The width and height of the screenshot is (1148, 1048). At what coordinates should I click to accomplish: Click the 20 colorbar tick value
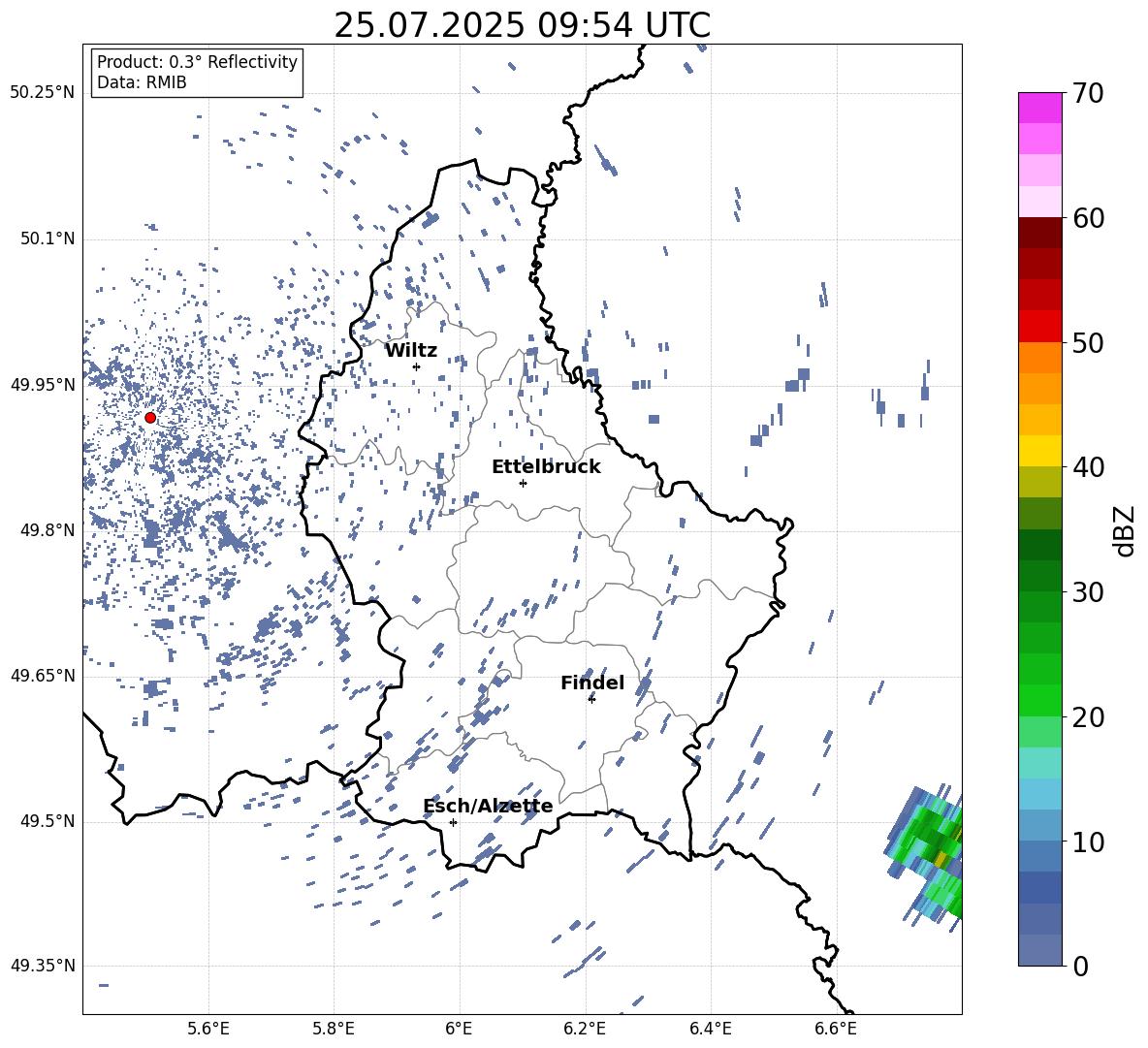click(1088, 717)
